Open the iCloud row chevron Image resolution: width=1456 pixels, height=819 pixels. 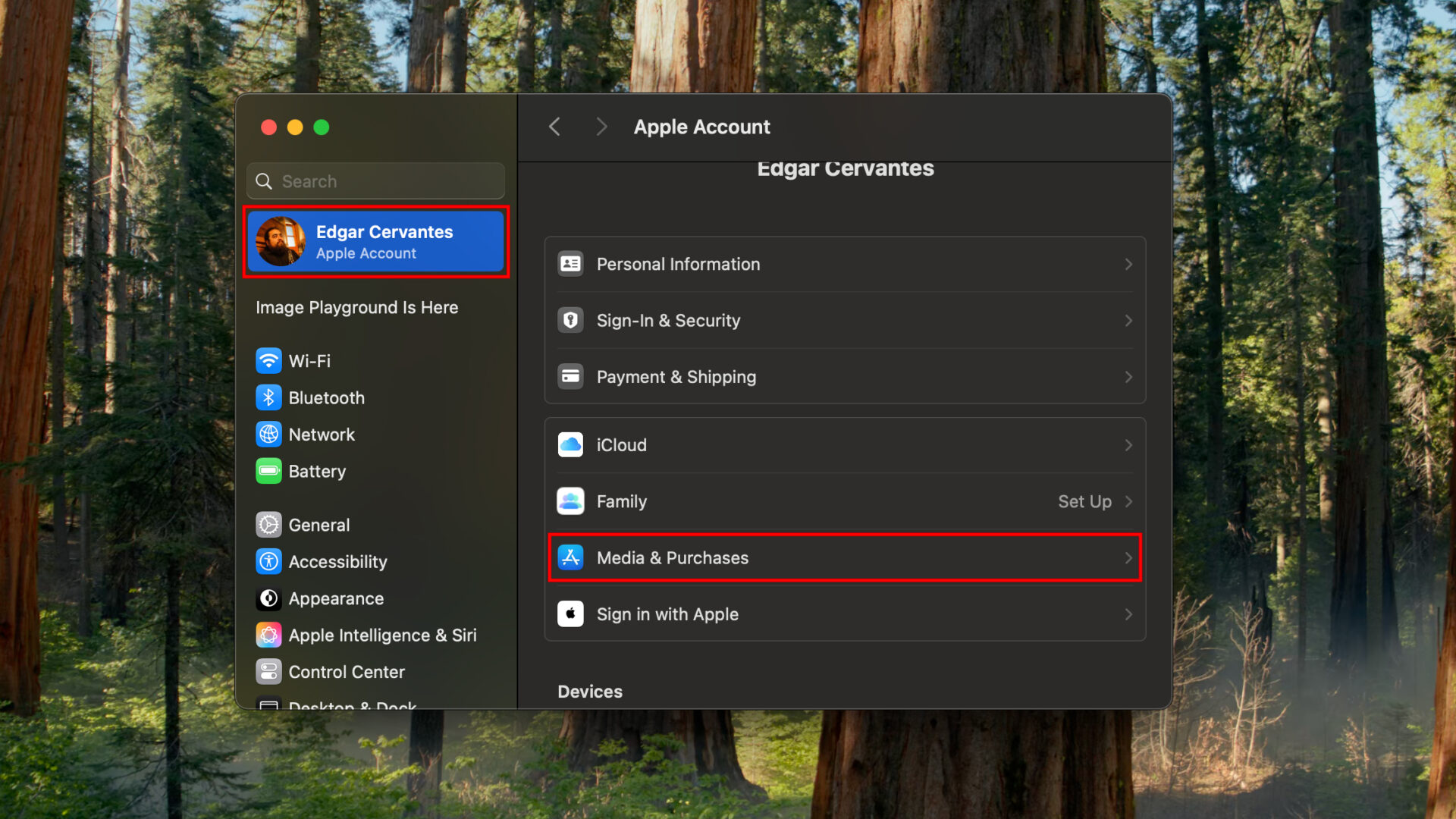[x=1129, y=444]
